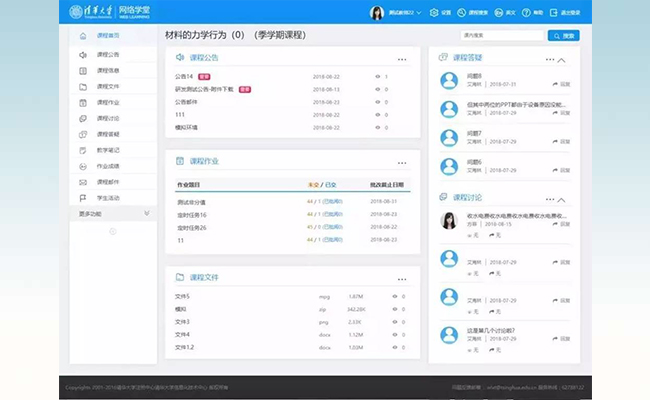Click the user avatar in the top bar
The width and height of the screenshot is (650, 400).
[378, 13]
